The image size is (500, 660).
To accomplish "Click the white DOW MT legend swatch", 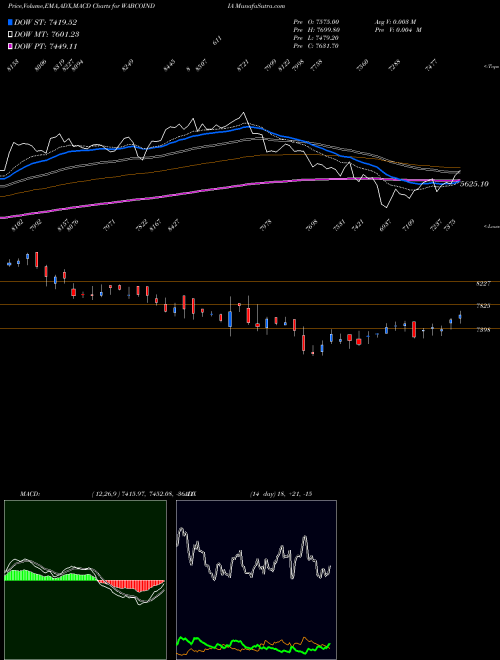I will coord(11,35).
